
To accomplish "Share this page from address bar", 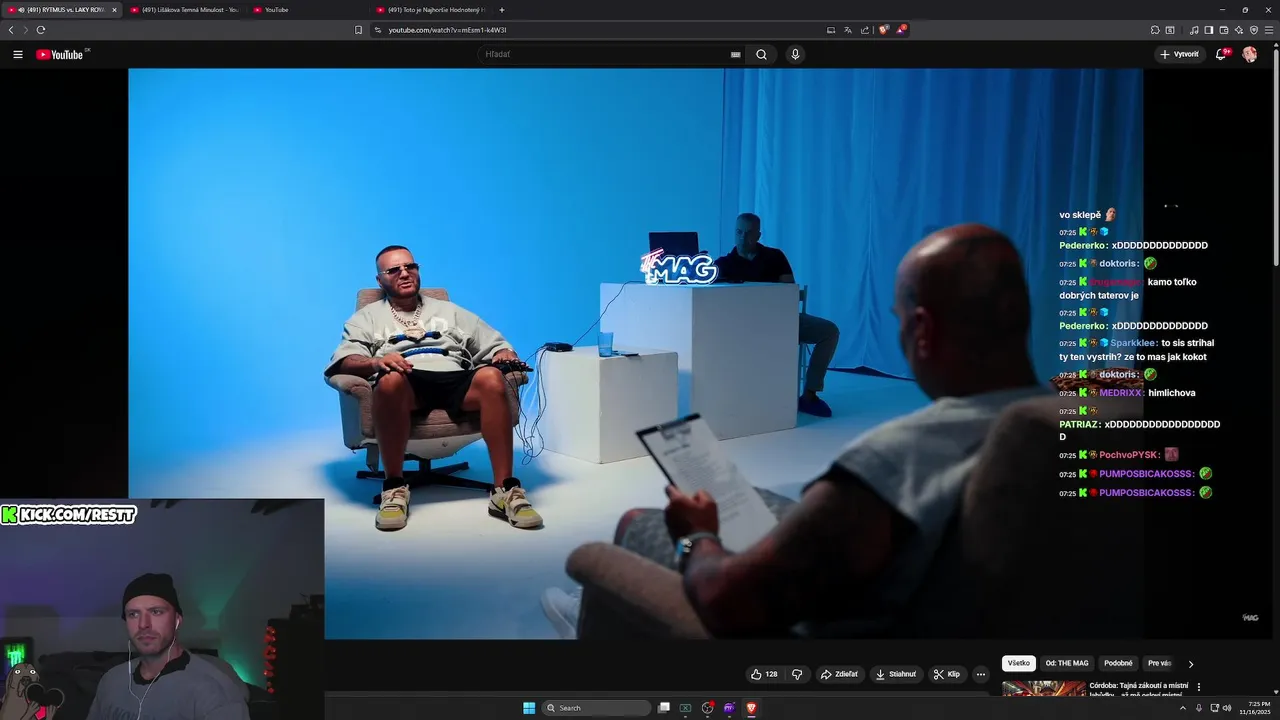I will point(865,30).
